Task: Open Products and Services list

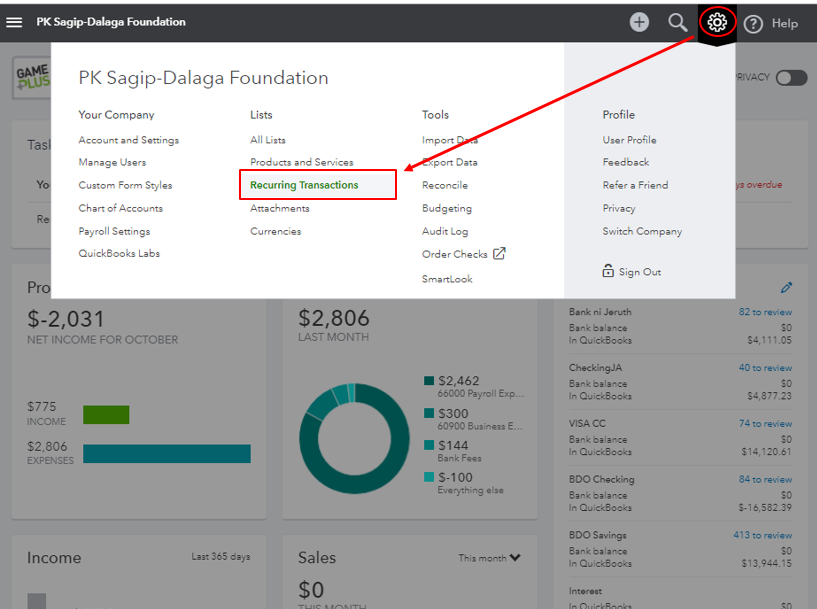Action: (x=301, y=162)
